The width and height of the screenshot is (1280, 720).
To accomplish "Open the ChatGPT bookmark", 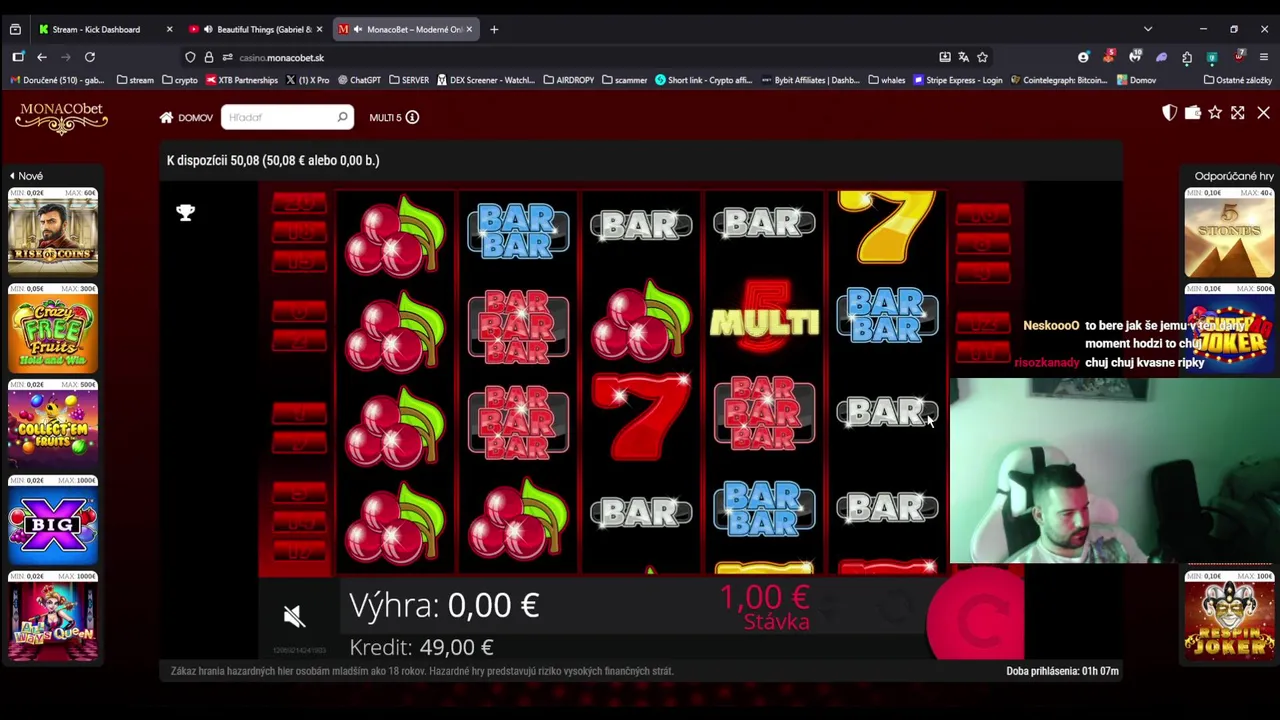I will coord(359,80).
